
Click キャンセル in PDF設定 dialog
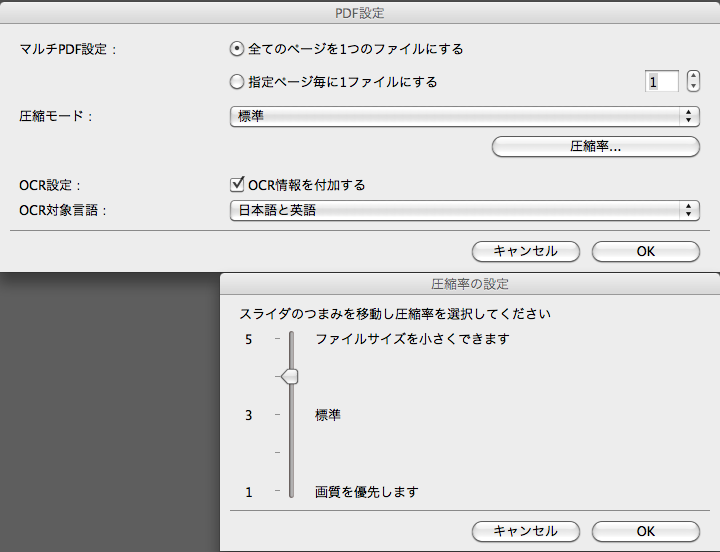point(526,251)
